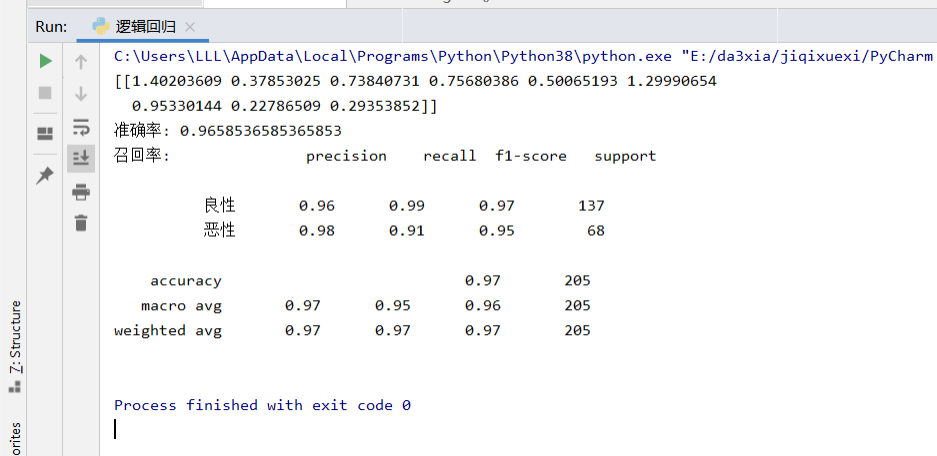Screen dimensions: 937x456
Task: Close the 逻辑回归 run tab
Action: click(x=191, y=27)
